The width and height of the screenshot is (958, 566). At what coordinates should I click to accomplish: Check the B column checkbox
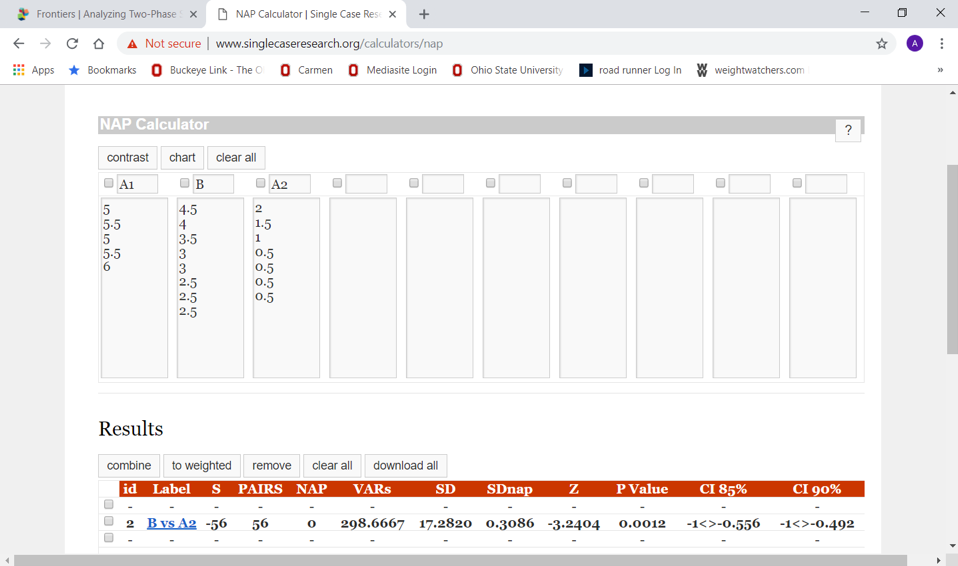[x=185, y=183]
